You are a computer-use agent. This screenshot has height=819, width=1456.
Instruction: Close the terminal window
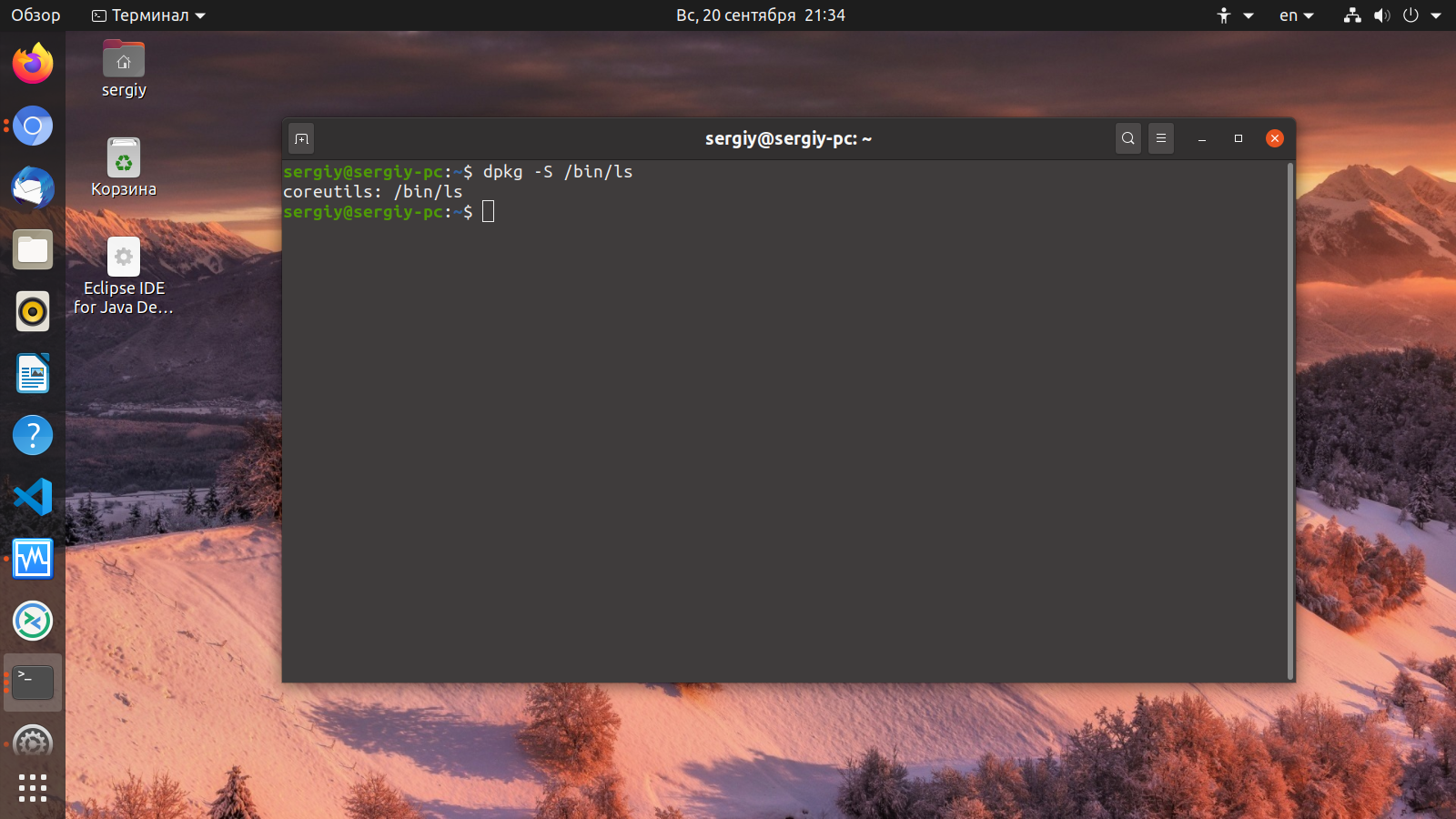tap(1275, 138)
